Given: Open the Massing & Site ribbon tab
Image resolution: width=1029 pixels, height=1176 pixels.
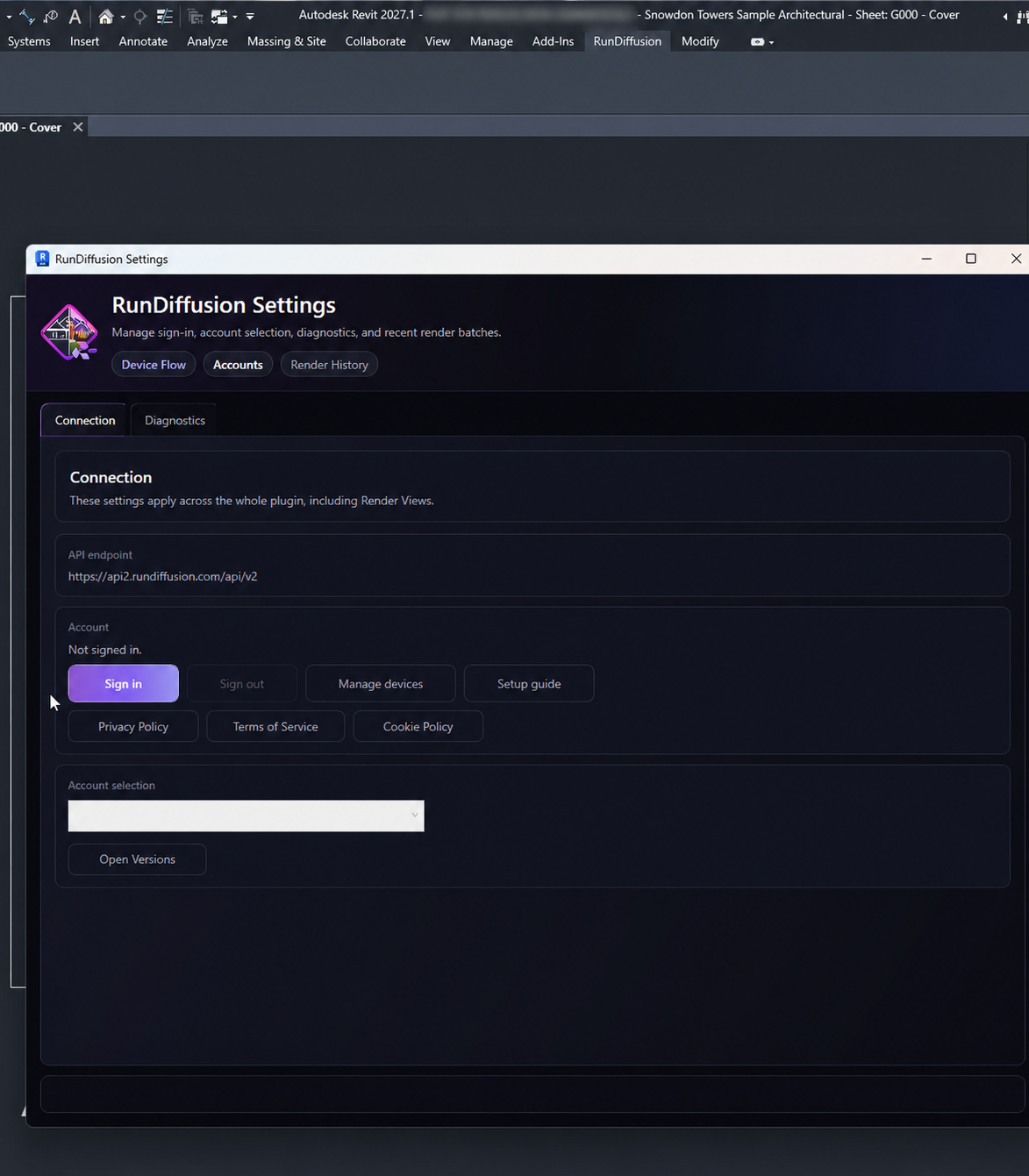Looking at the screenshot, I should click(286, 41).
